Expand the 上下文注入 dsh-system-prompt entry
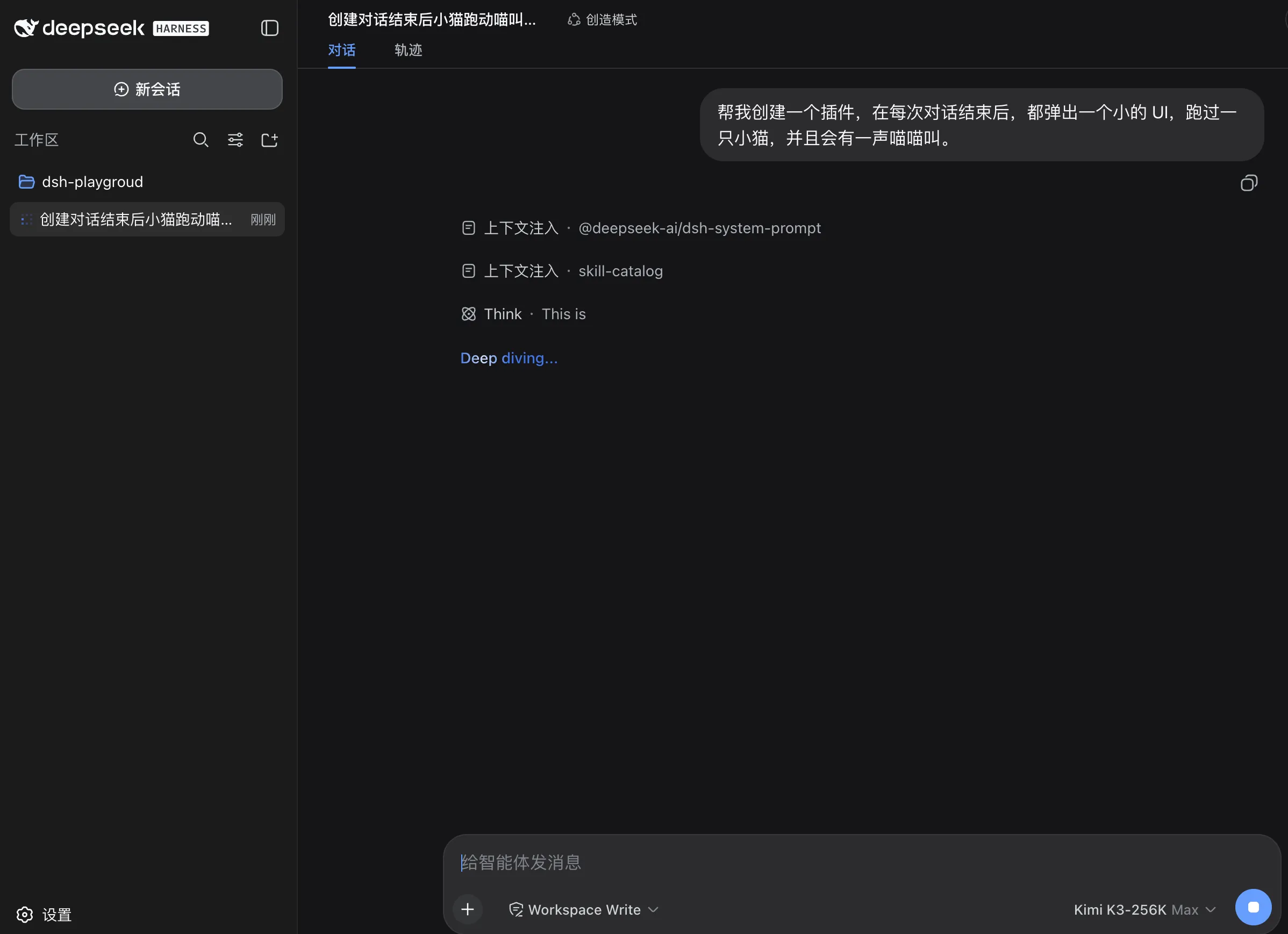Screen dimensions: 1288x934 tap(641, 228)
